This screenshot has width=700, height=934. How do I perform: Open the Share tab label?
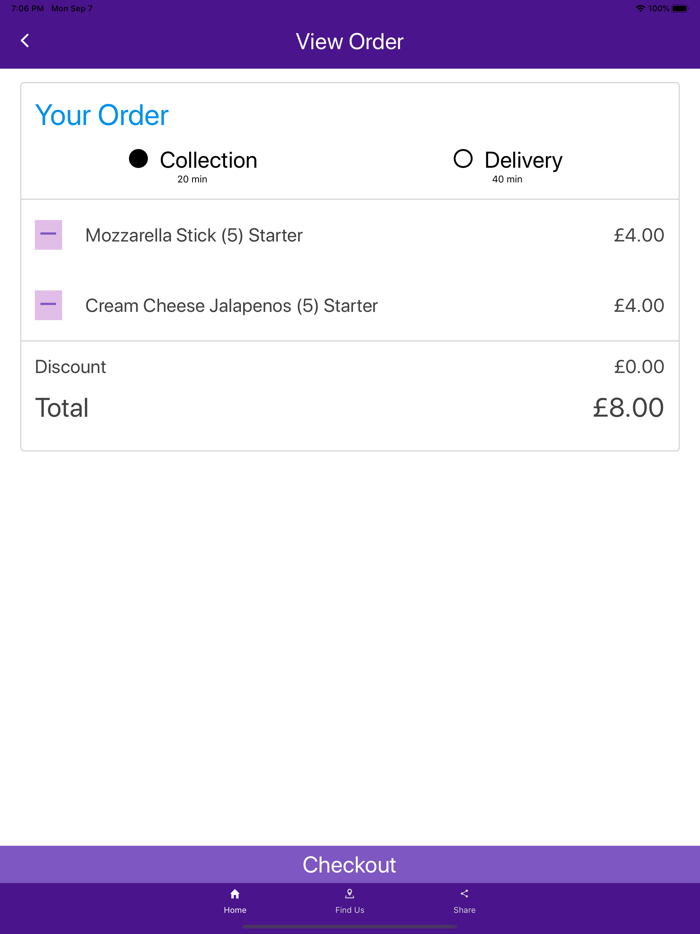(464, 910)
